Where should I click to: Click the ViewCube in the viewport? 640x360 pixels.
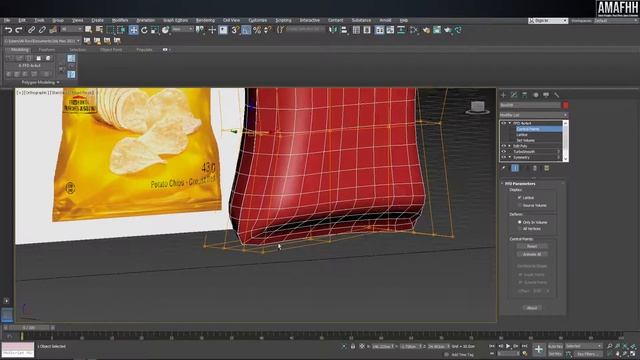[x=478, y=107]
